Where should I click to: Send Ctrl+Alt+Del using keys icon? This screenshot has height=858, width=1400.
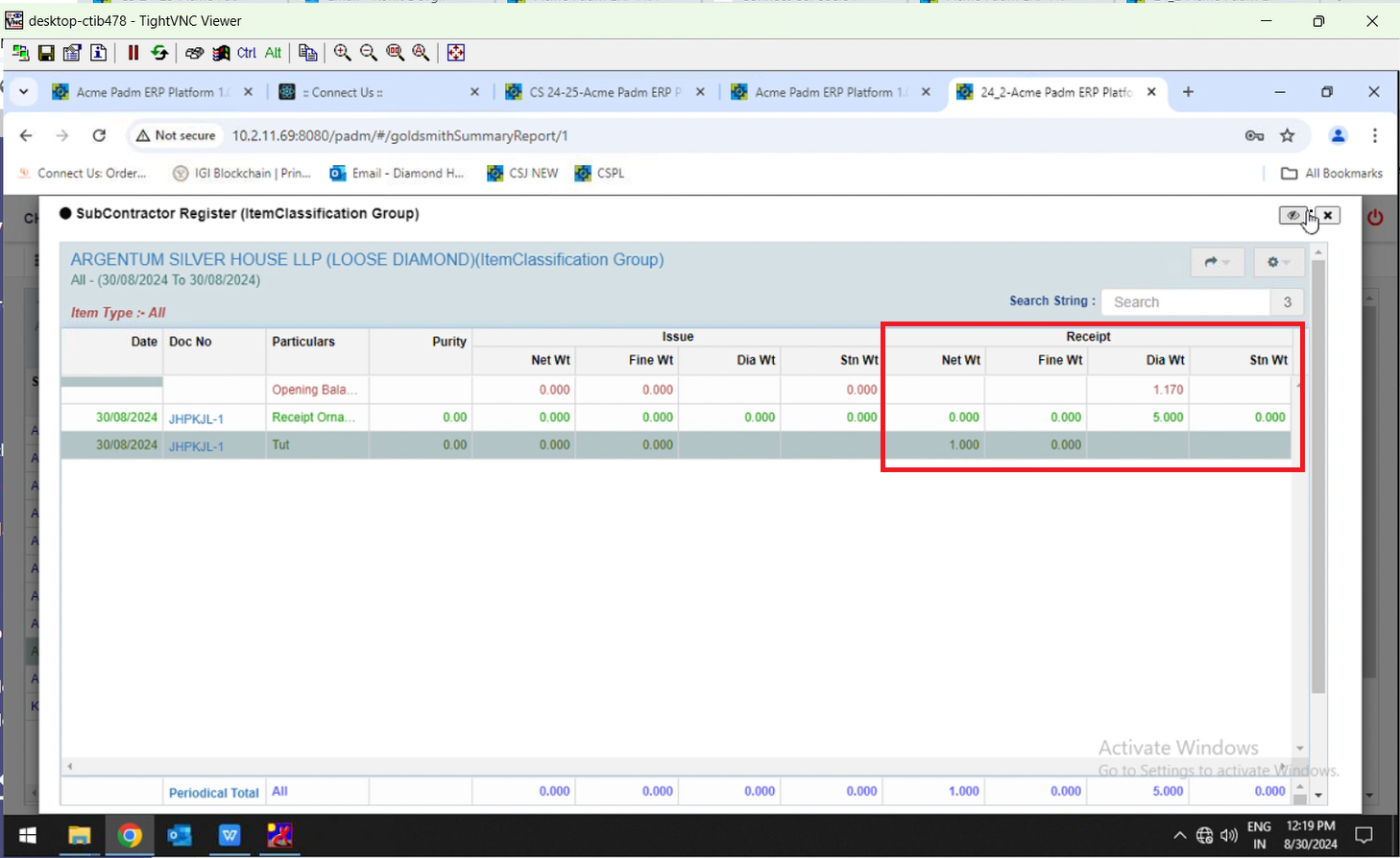[x=194, y=53]
